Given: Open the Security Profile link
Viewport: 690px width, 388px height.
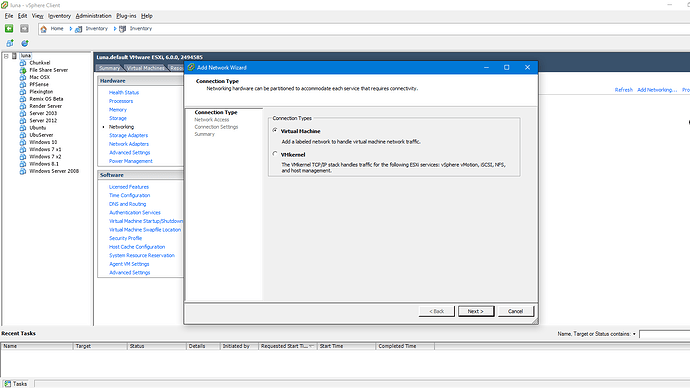Looking at the screenshot, I should 125,238.
